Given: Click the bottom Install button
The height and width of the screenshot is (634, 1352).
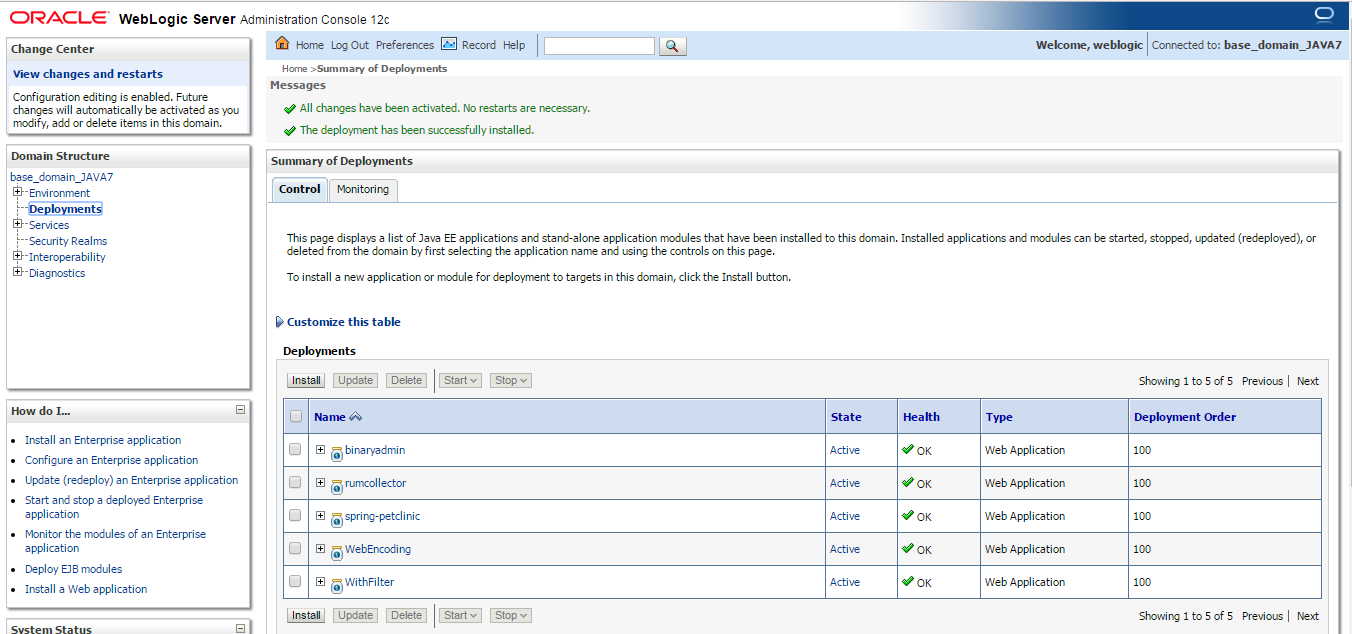Looking at the screenshot, I should (x=306, y=615).
